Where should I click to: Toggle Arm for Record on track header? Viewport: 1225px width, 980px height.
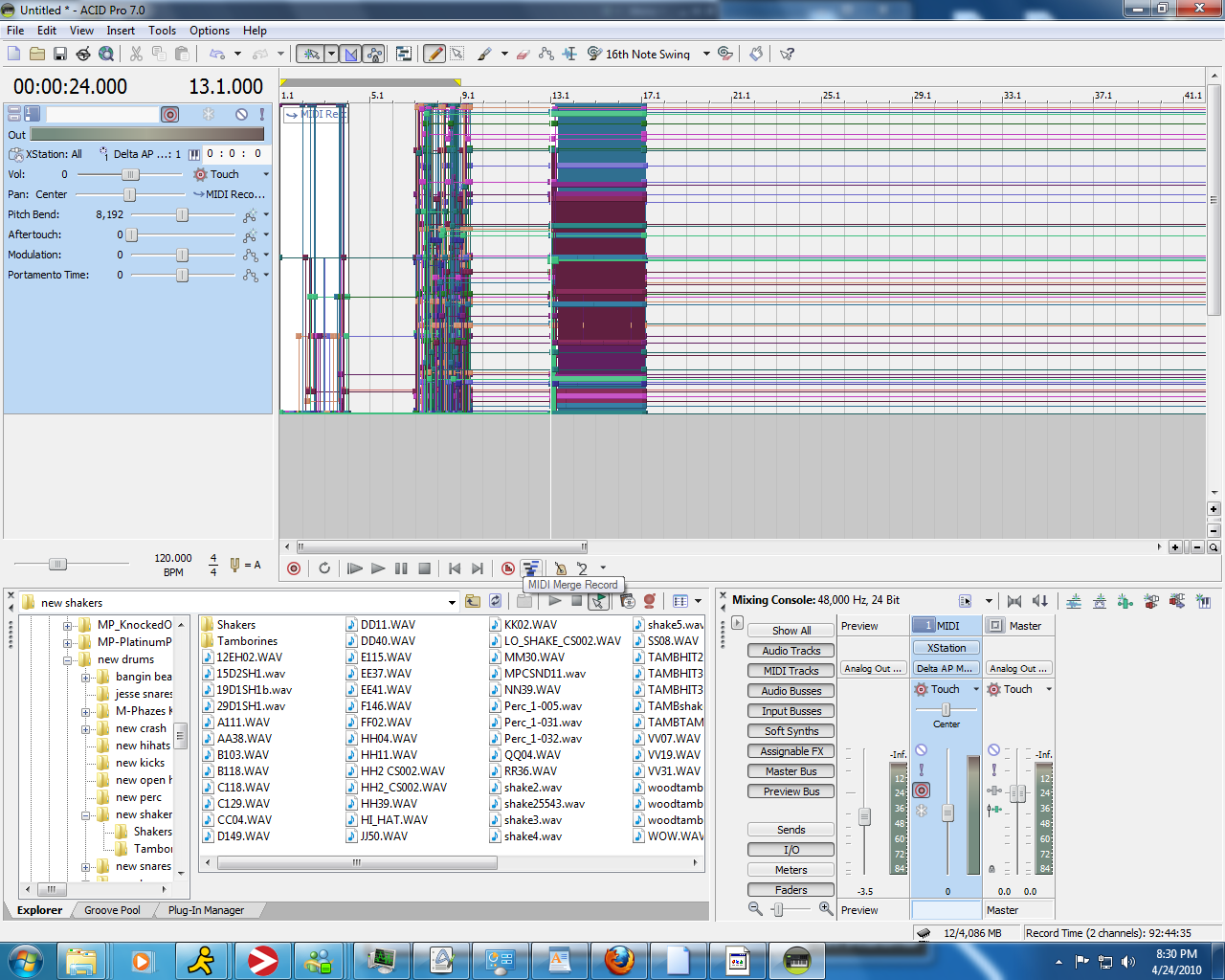coord(170,114)
